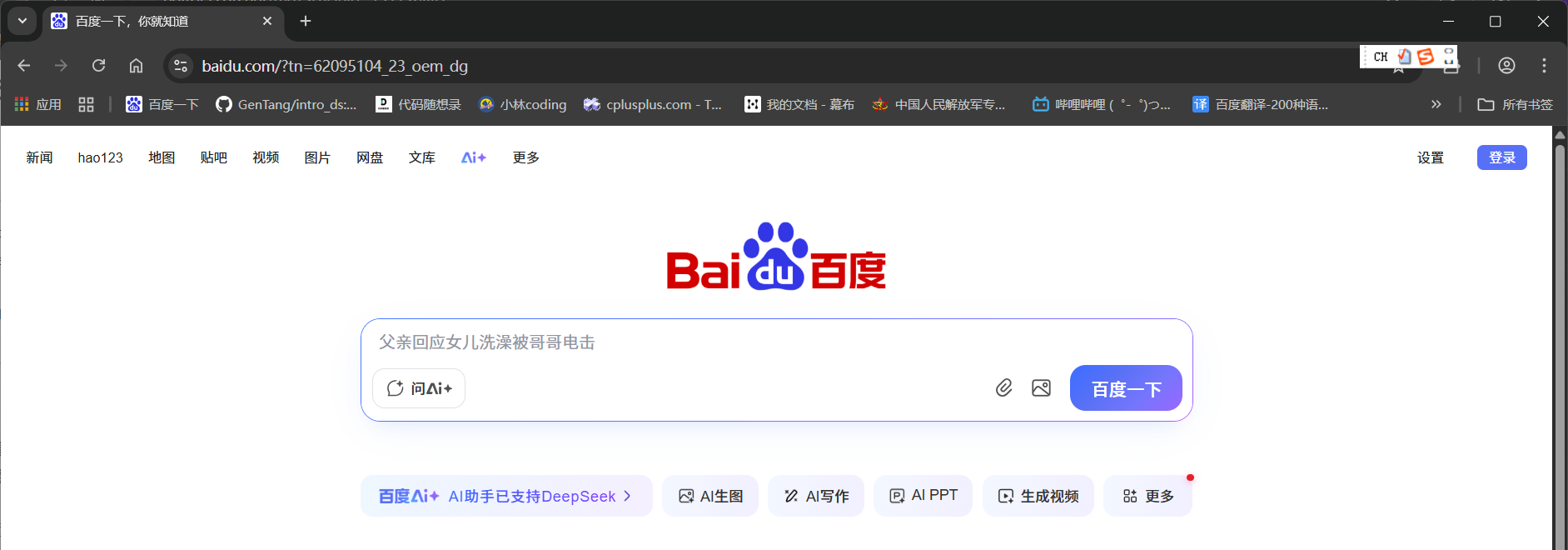
Task: Reload the Baidu page
Action: (x=98, y=65)
